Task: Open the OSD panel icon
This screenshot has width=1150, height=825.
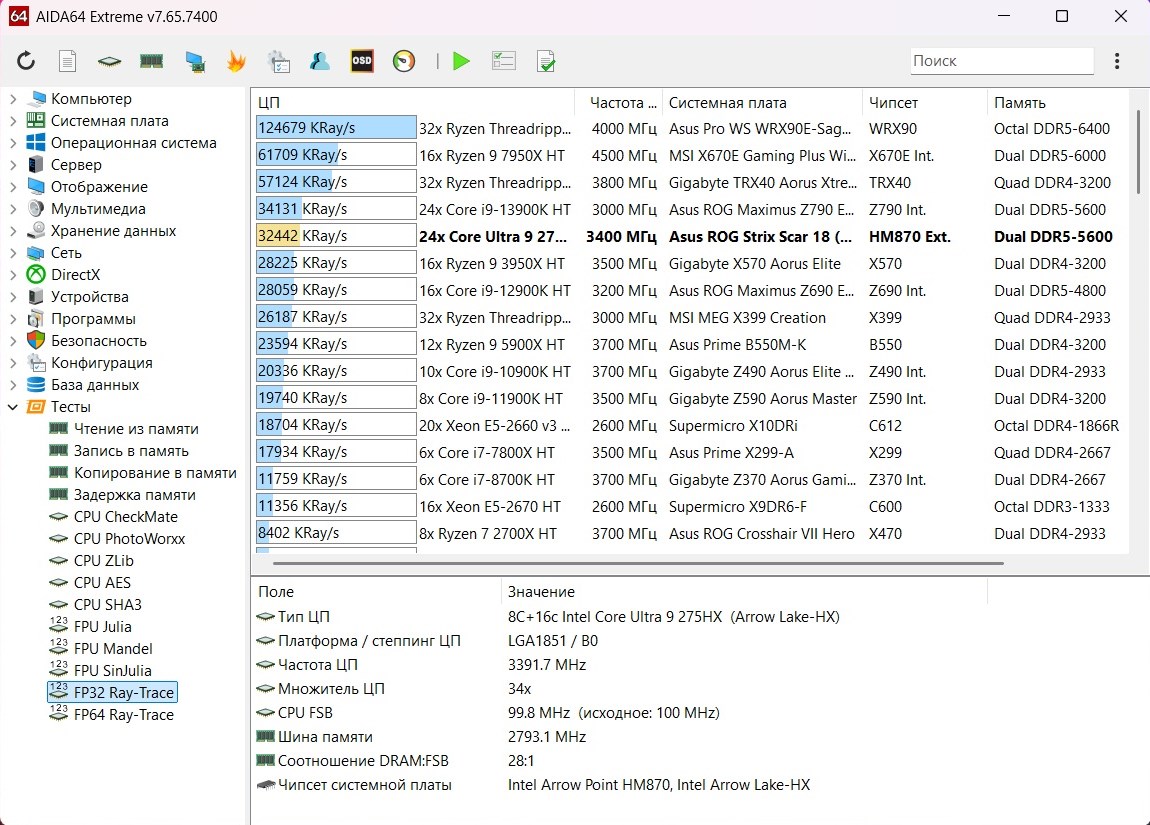Action: (361, 61)
